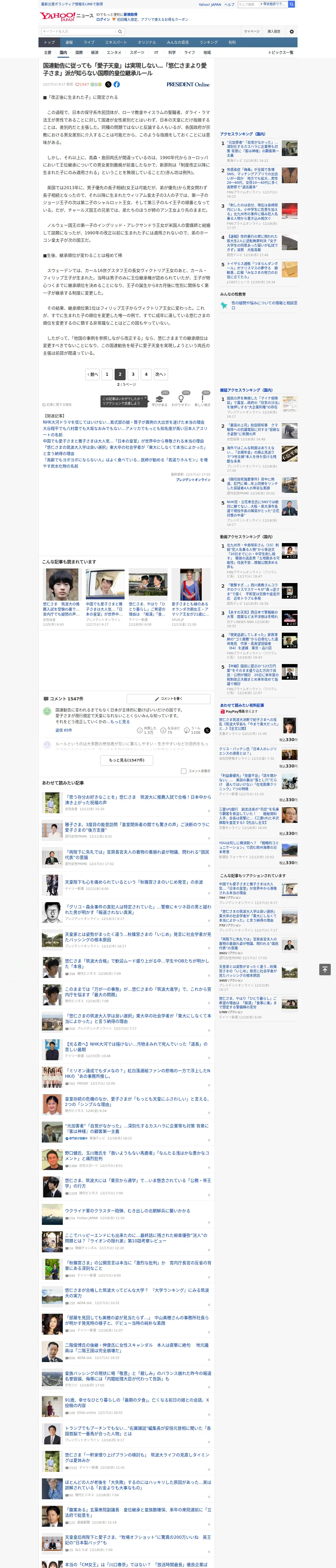Open the ランキング navigation tab
The width and height of the screenshot is (336, 1568).
click(209, 43)
